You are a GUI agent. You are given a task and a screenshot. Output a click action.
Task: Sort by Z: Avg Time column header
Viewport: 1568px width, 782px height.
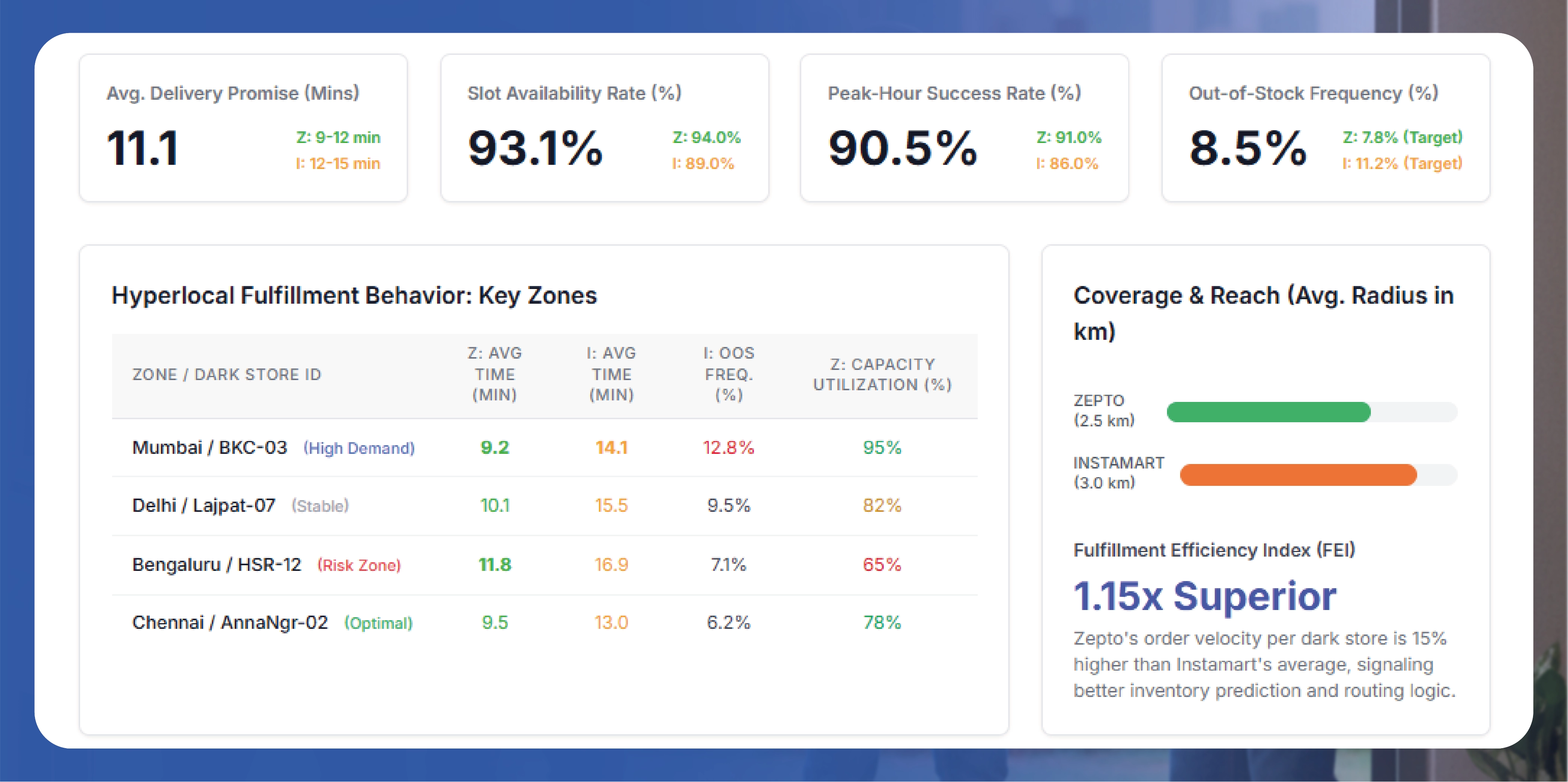coord(494,374)
